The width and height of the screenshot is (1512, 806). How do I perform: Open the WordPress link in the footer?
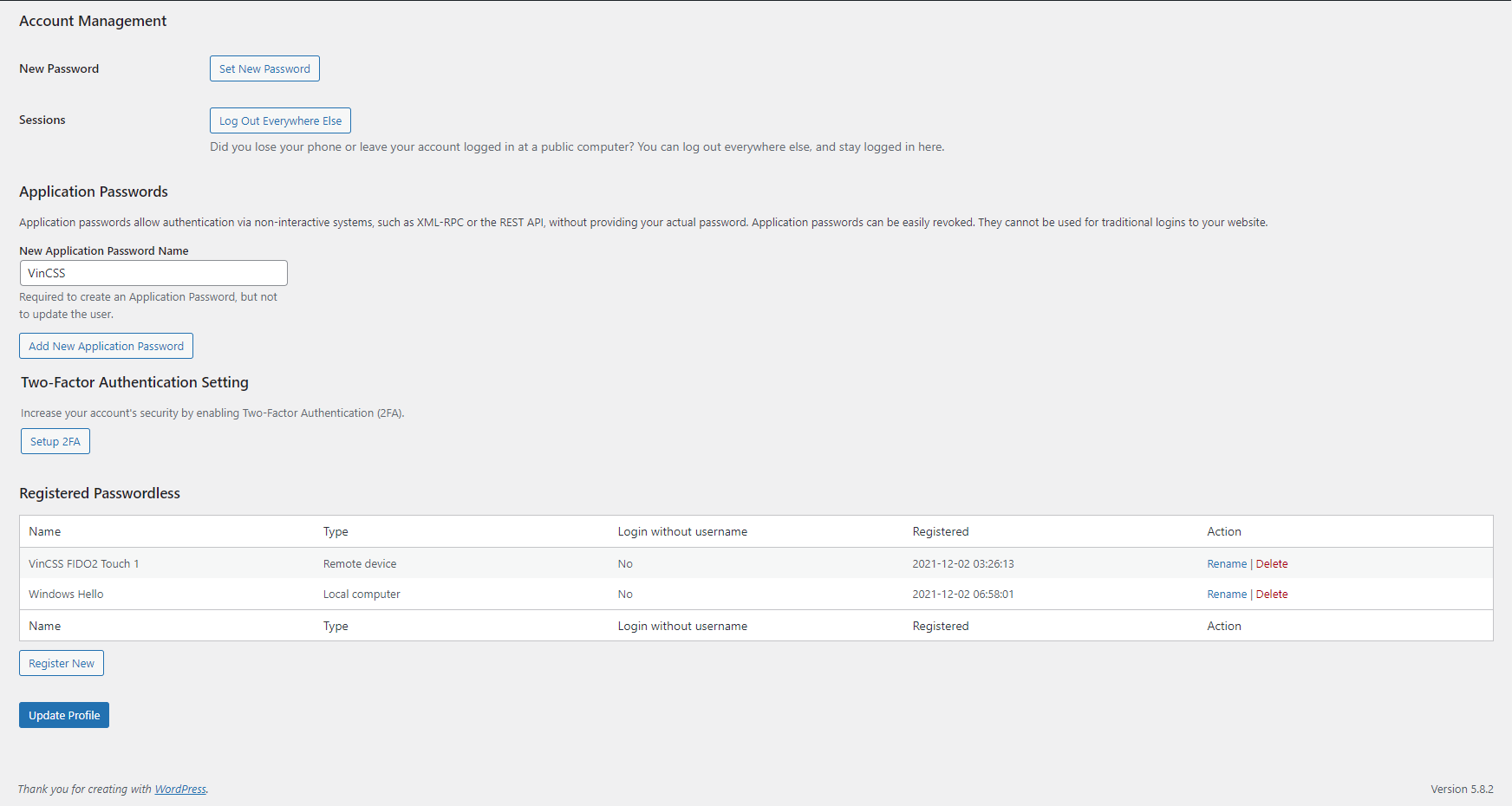tap(179, 789)
